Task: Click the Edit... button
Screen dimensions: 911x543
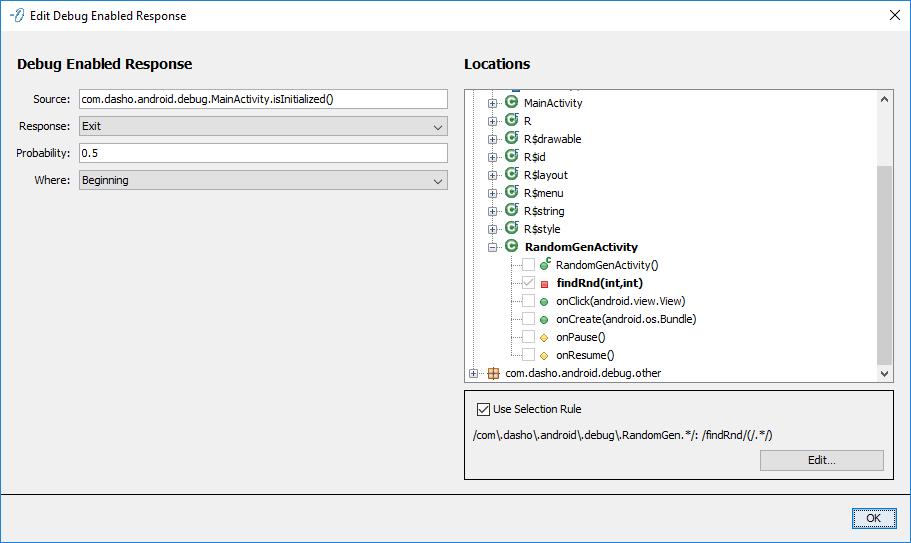Action: [821, 460]
